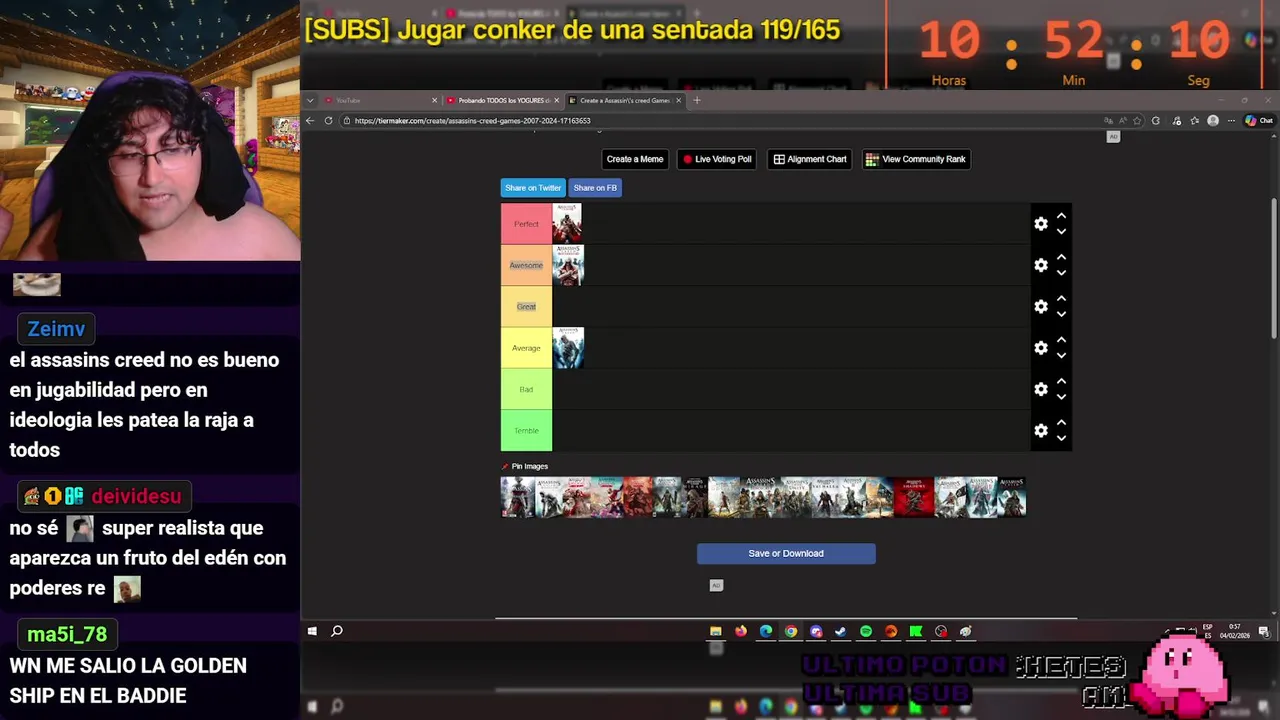Image resolution: width=1280 pixels, height=720 pixels.
Task: Click the page vertical scrollbar
Action: (1274, 270)
